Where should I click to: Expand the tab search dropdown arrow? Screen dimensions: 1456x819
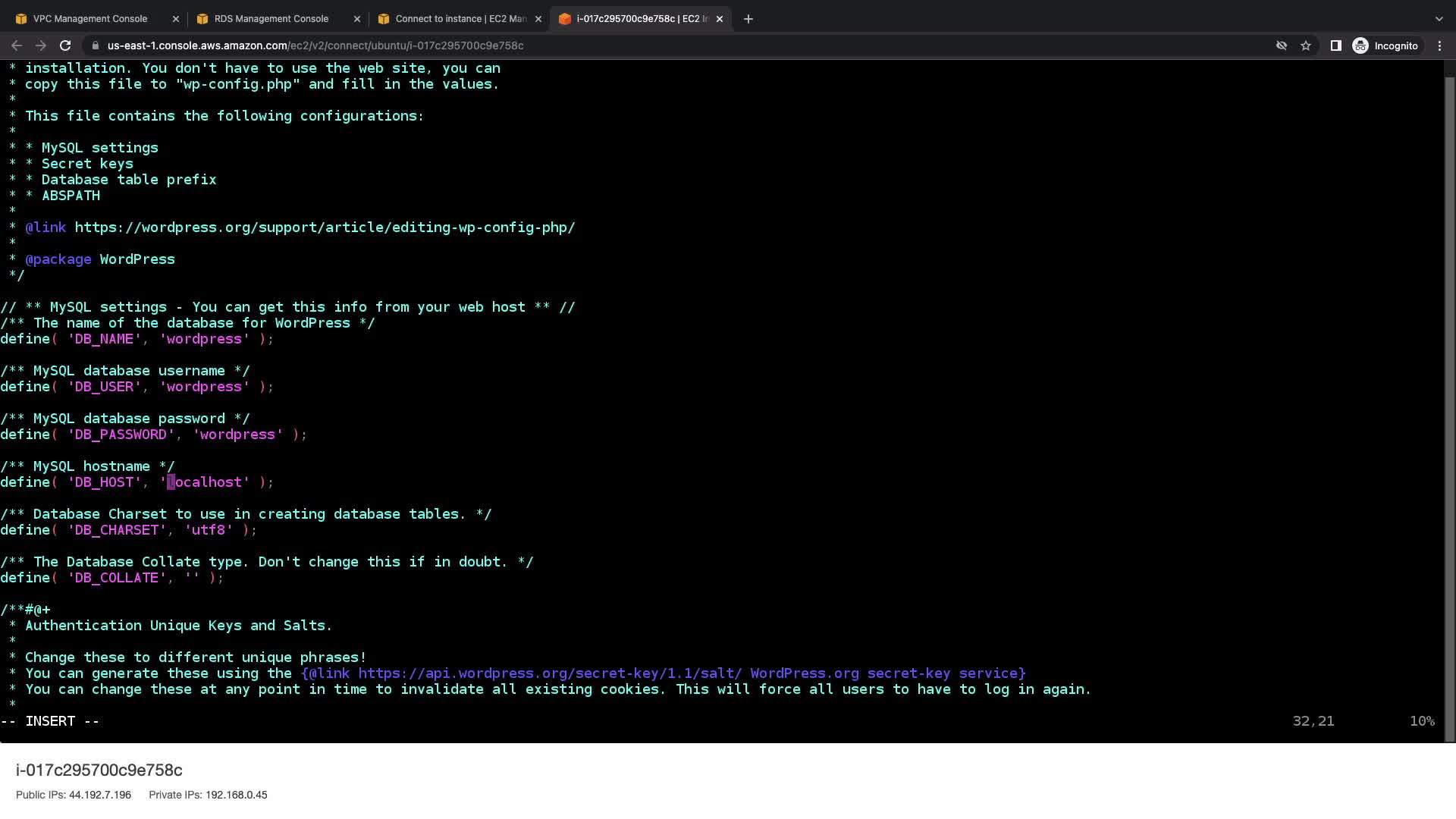(x=1439, y=19)
